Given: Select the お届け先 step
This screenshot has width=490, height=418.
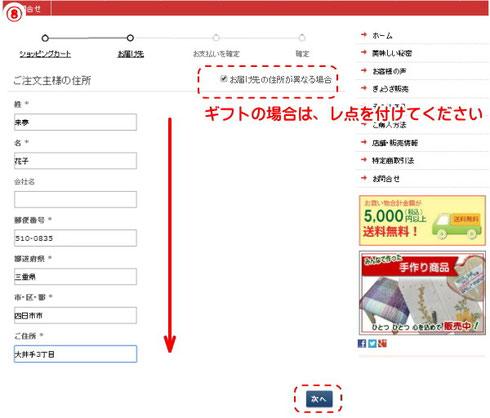Looking at the screenshot, I should tap(130, 54).
